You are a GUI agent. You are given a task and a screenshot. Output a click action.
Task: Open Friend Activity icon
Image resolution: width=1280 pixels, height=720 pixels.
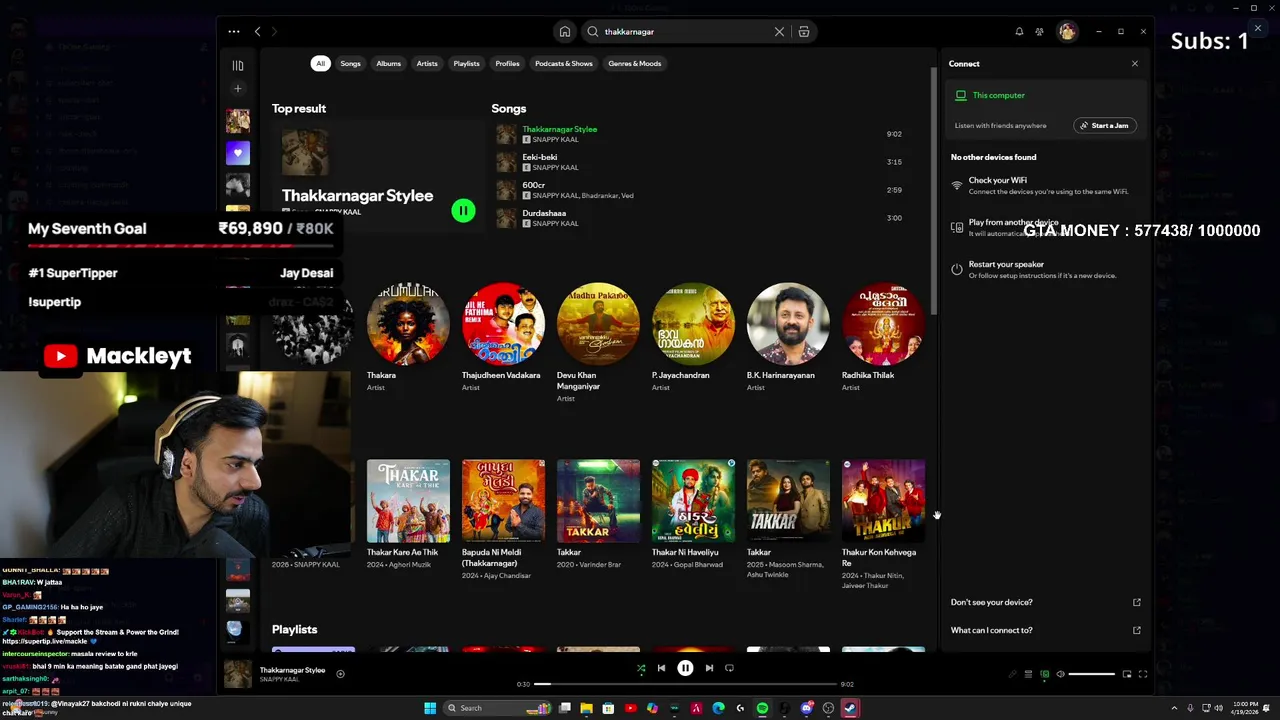point(1040,32)
